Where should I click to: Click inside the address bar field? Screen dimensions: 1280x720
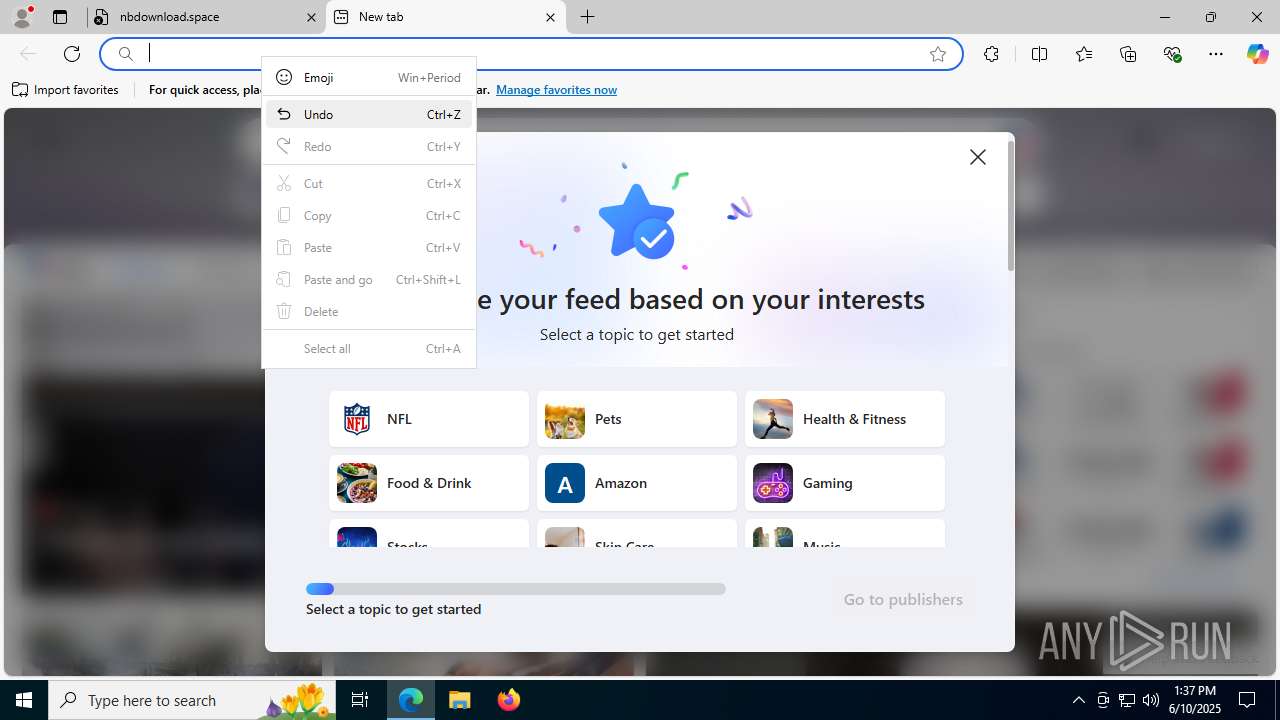pos(530,54)
